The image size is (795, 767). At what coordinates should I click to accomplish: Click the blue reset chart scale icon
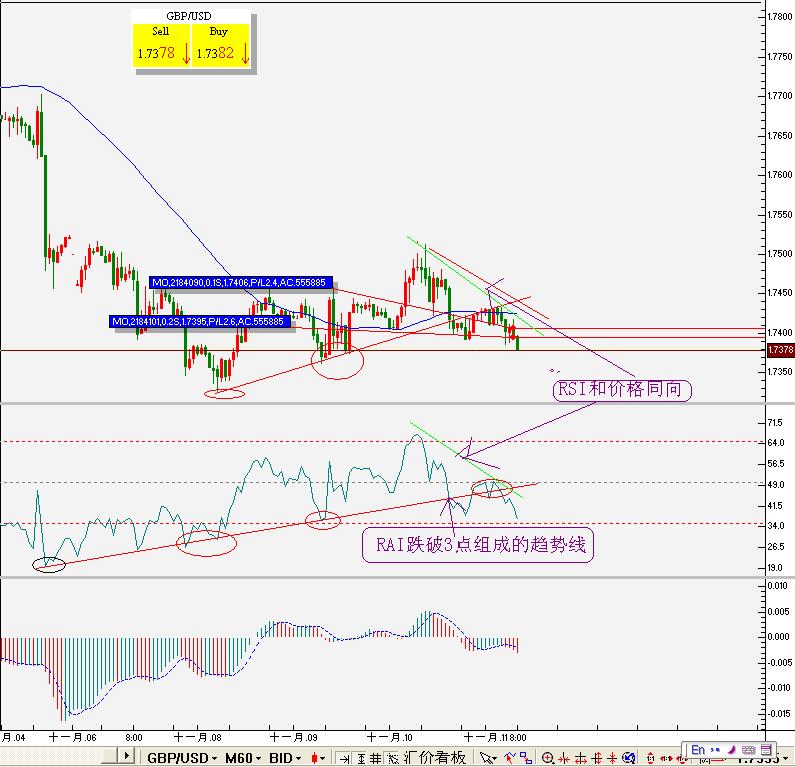(x=629, y=758)
